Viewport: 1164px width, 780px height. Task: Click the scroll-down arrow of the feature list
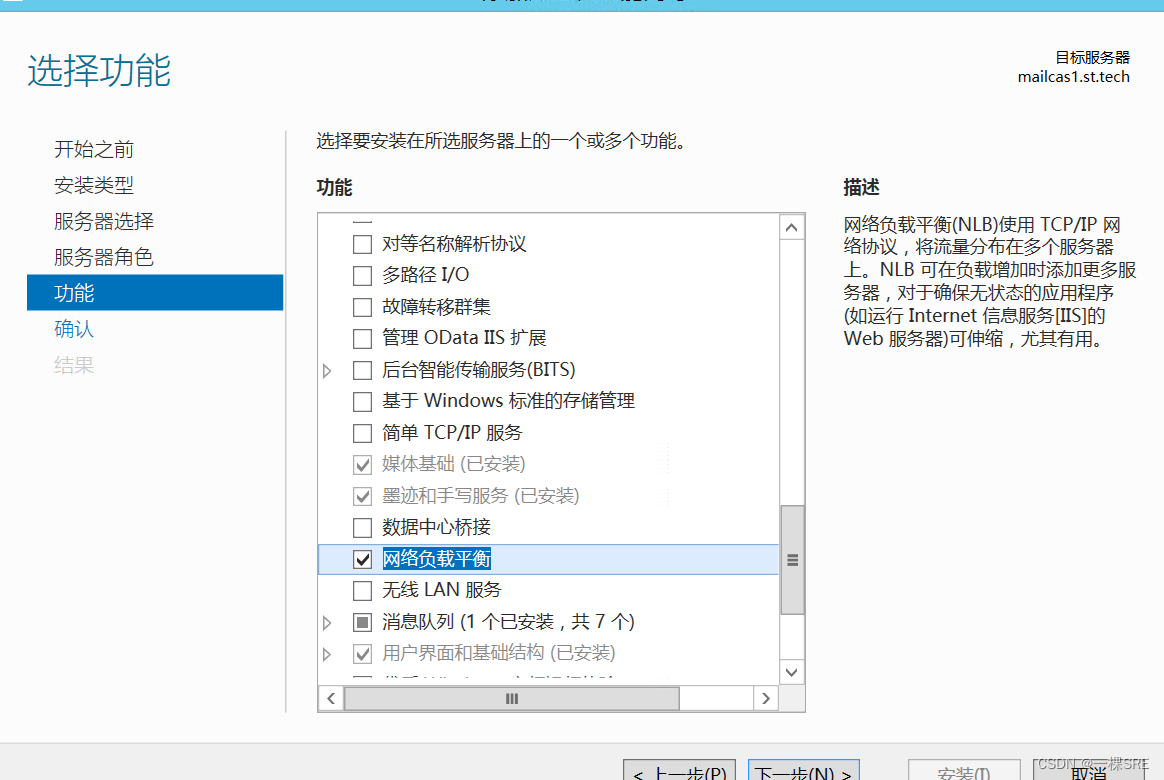point(791,672)
